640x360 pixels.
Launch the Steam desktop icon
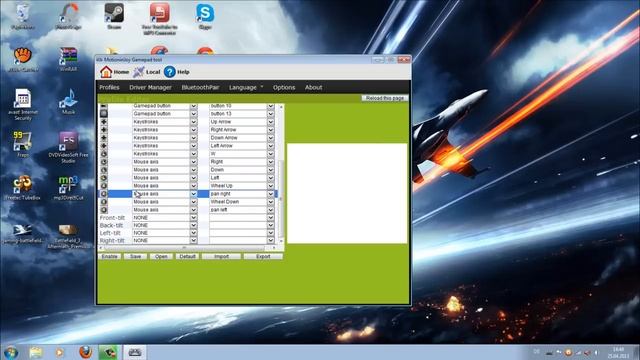pyautogui.click(x=114, y=16)
